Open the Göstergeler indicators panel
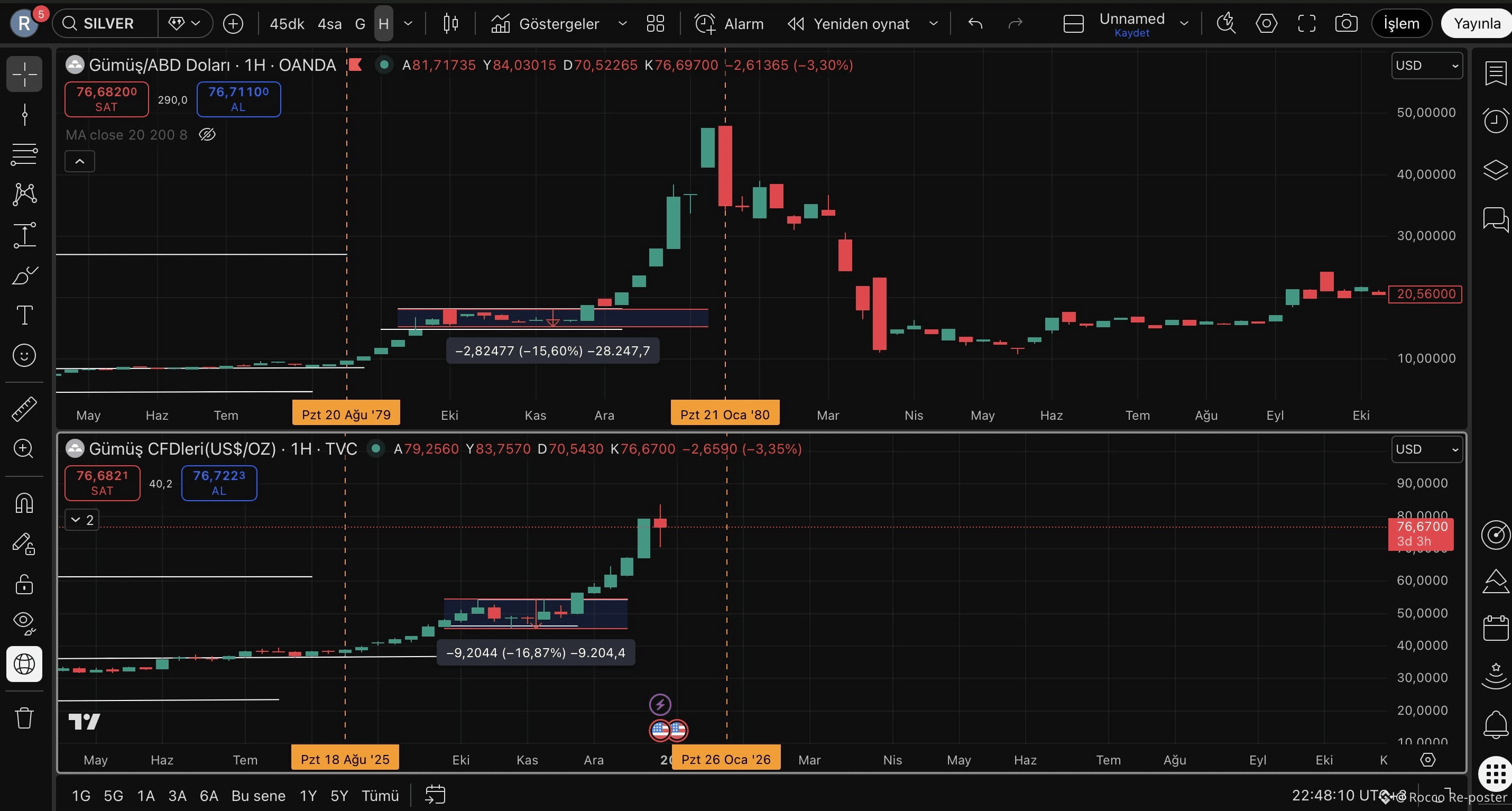Image resolution: width=1512 pixels, height=811 pixels. point(545,23)
